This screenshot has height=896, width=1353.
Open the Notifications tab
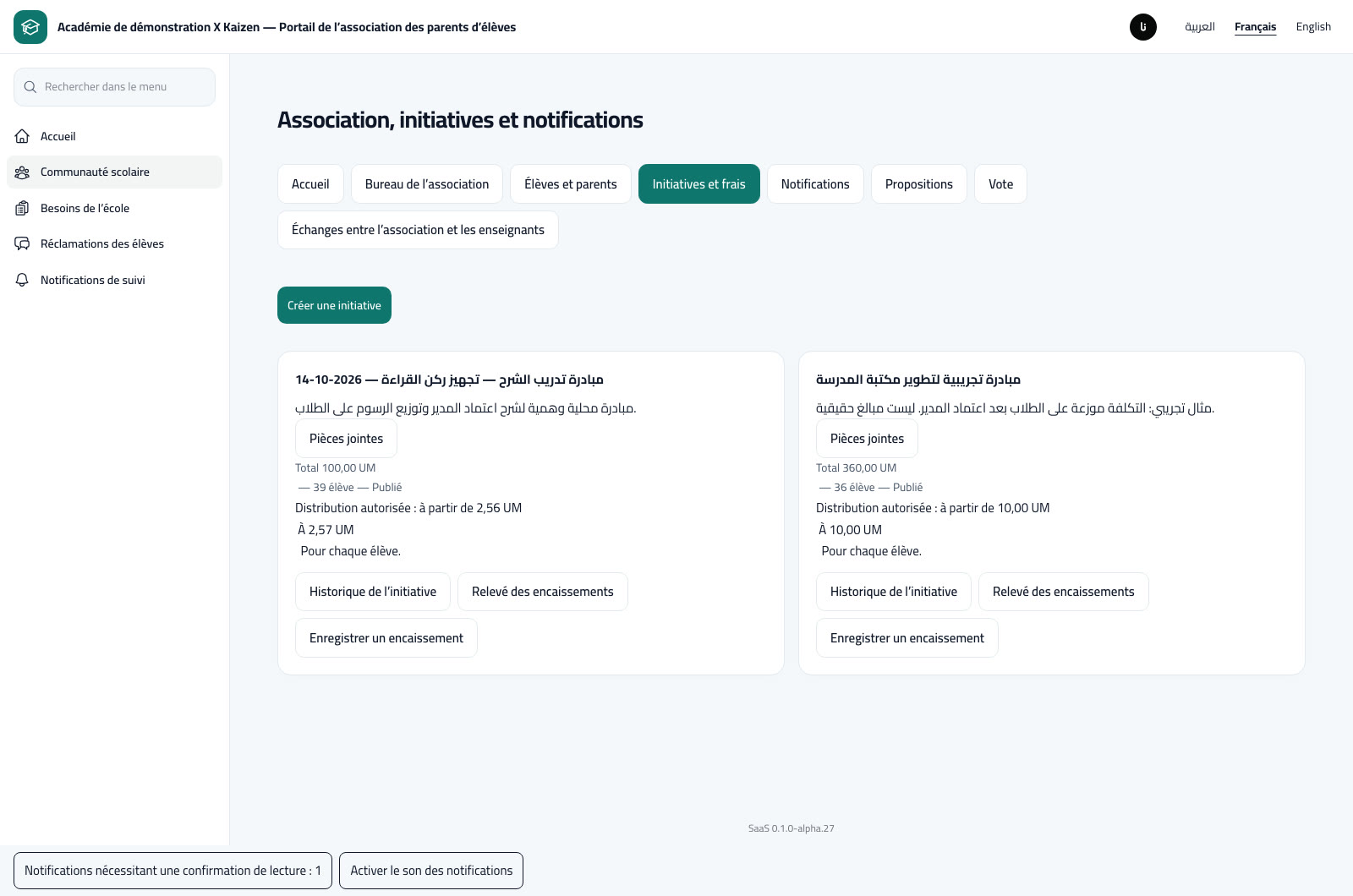click(815, 184)
